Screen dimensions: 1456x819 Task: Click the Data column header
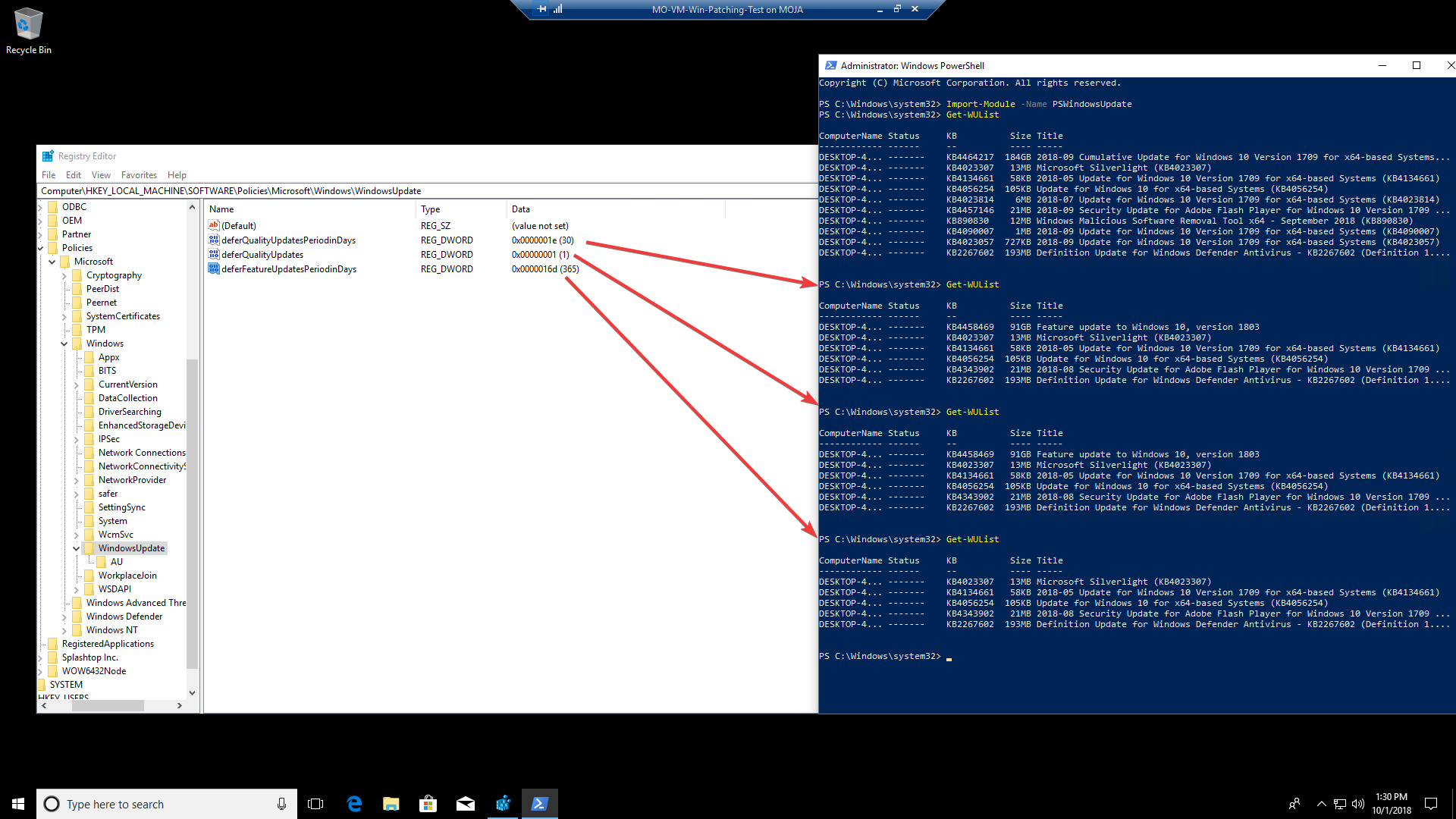coord(616,209)
